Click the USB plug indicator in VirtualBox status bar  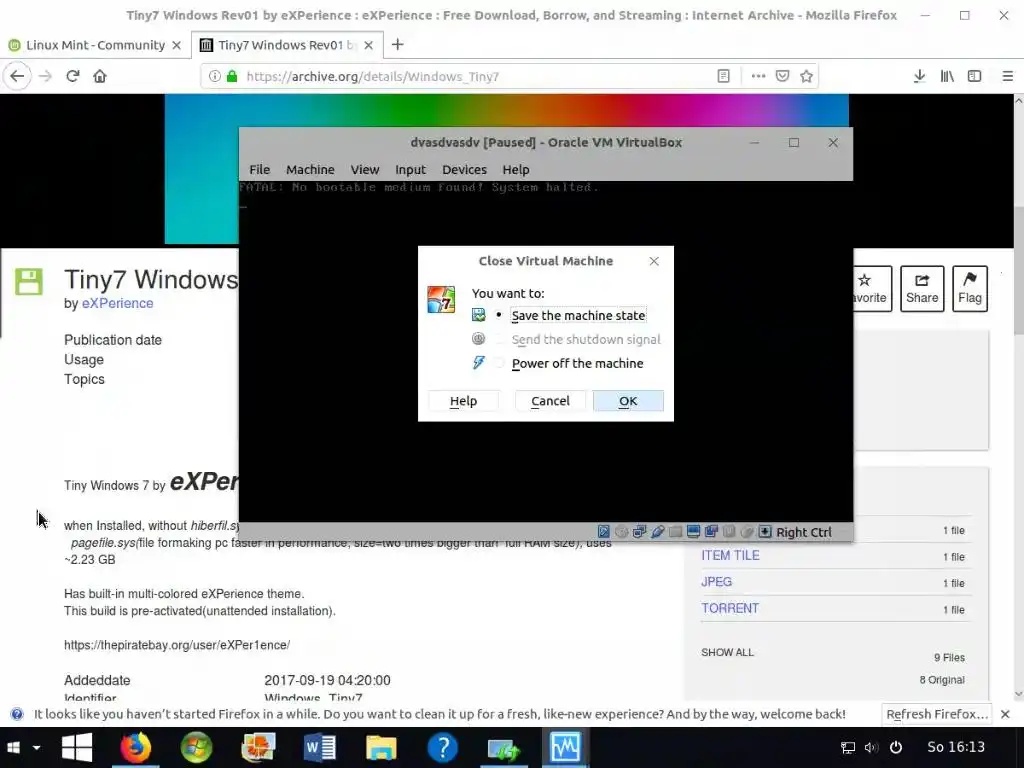point(658,532)
